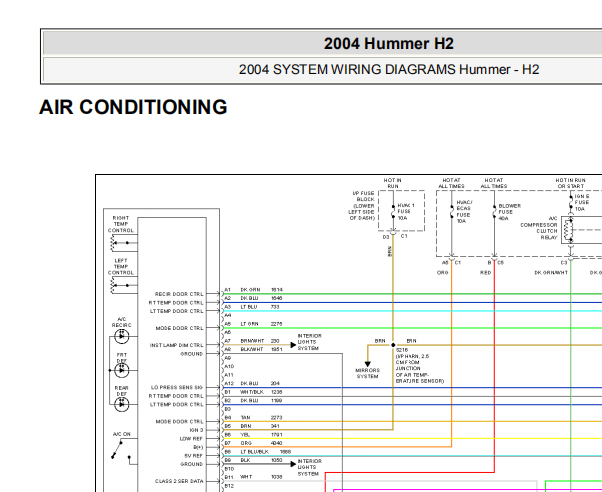
Task: Click the 'AIR CONDITIONING' heading
Action: 133,107
